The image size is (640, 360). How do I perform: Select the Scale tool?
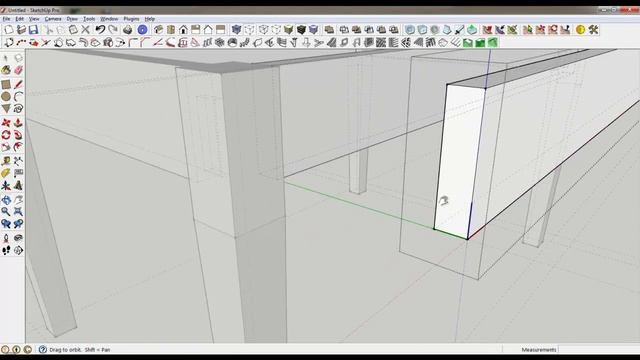6,147
